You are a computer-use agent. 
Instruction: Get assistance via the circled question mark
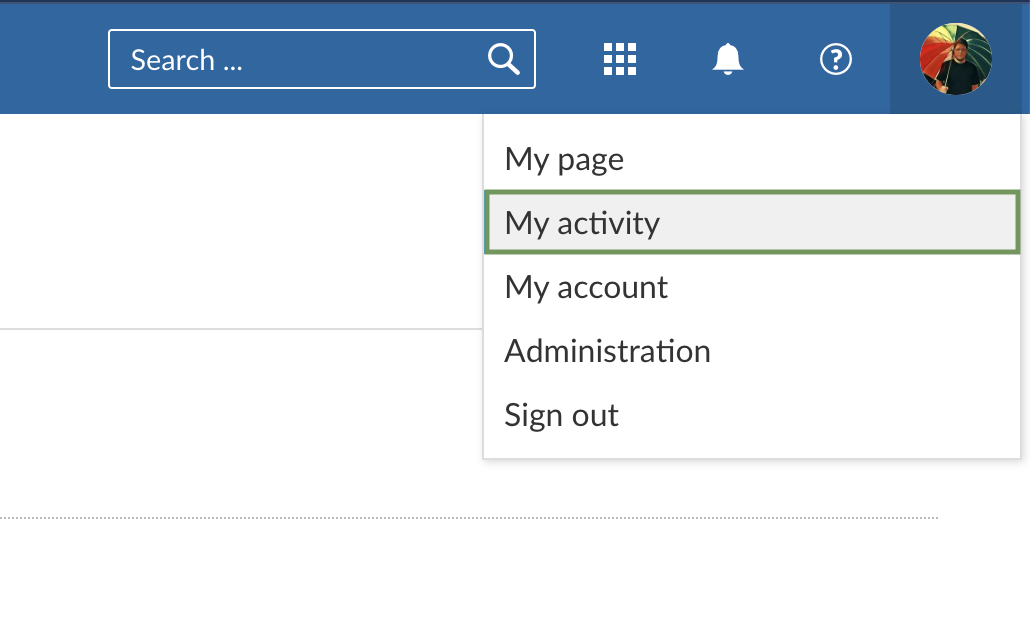pyautogui.click(x=835, y=60)
